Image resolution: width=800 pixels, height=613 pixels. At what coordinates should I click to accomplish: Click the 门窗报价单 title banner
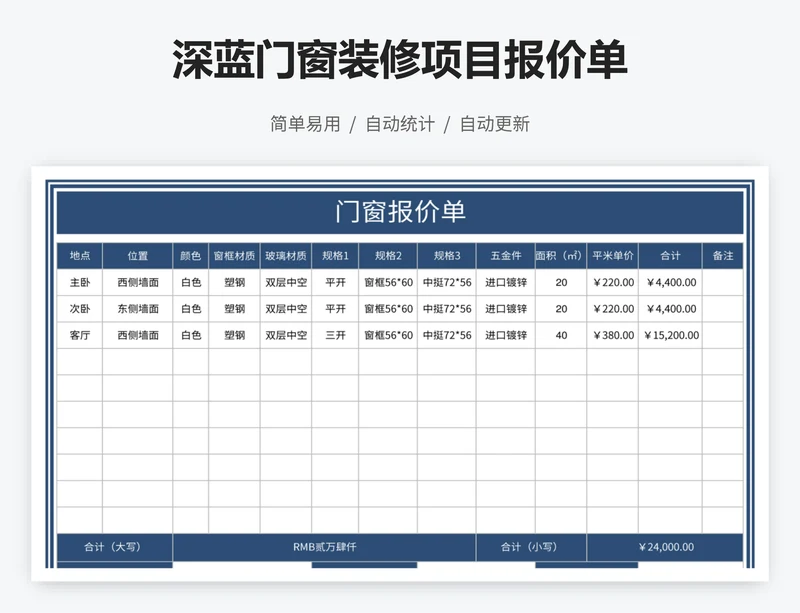(399, 212)
